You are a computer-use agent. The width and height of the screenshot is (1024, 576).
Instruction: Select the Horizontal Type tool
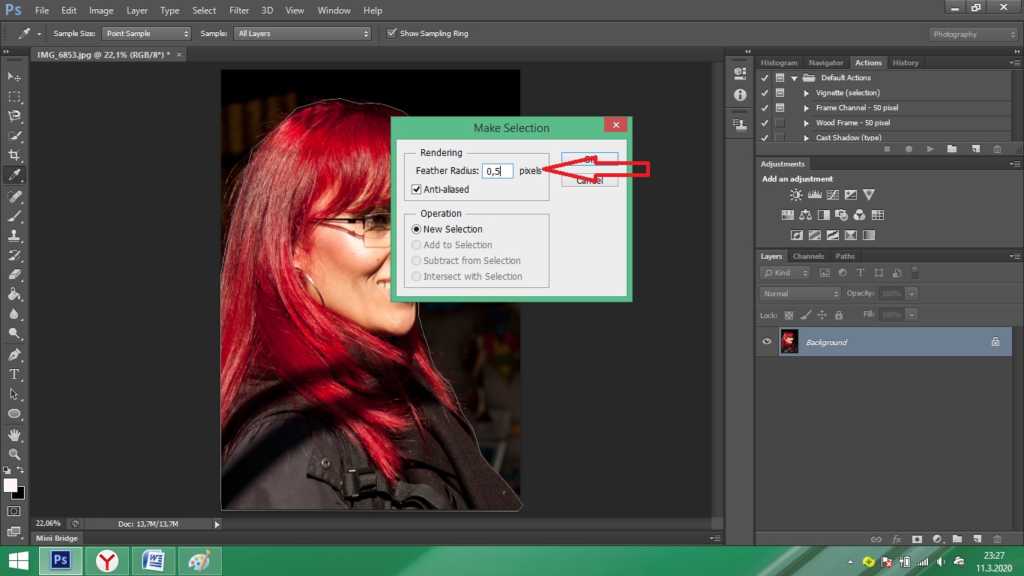point(14,374)
